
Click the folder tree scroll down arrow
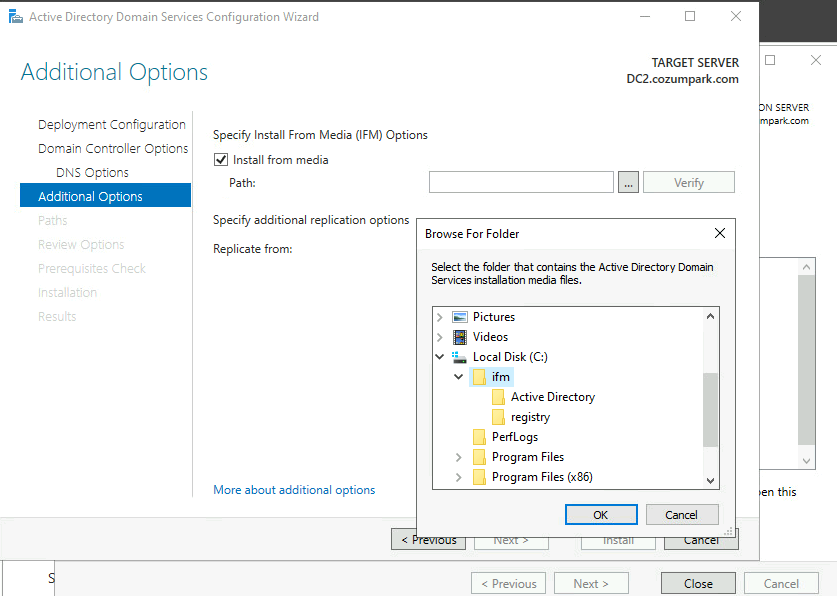pyautogui.click(x=710, y=480)
